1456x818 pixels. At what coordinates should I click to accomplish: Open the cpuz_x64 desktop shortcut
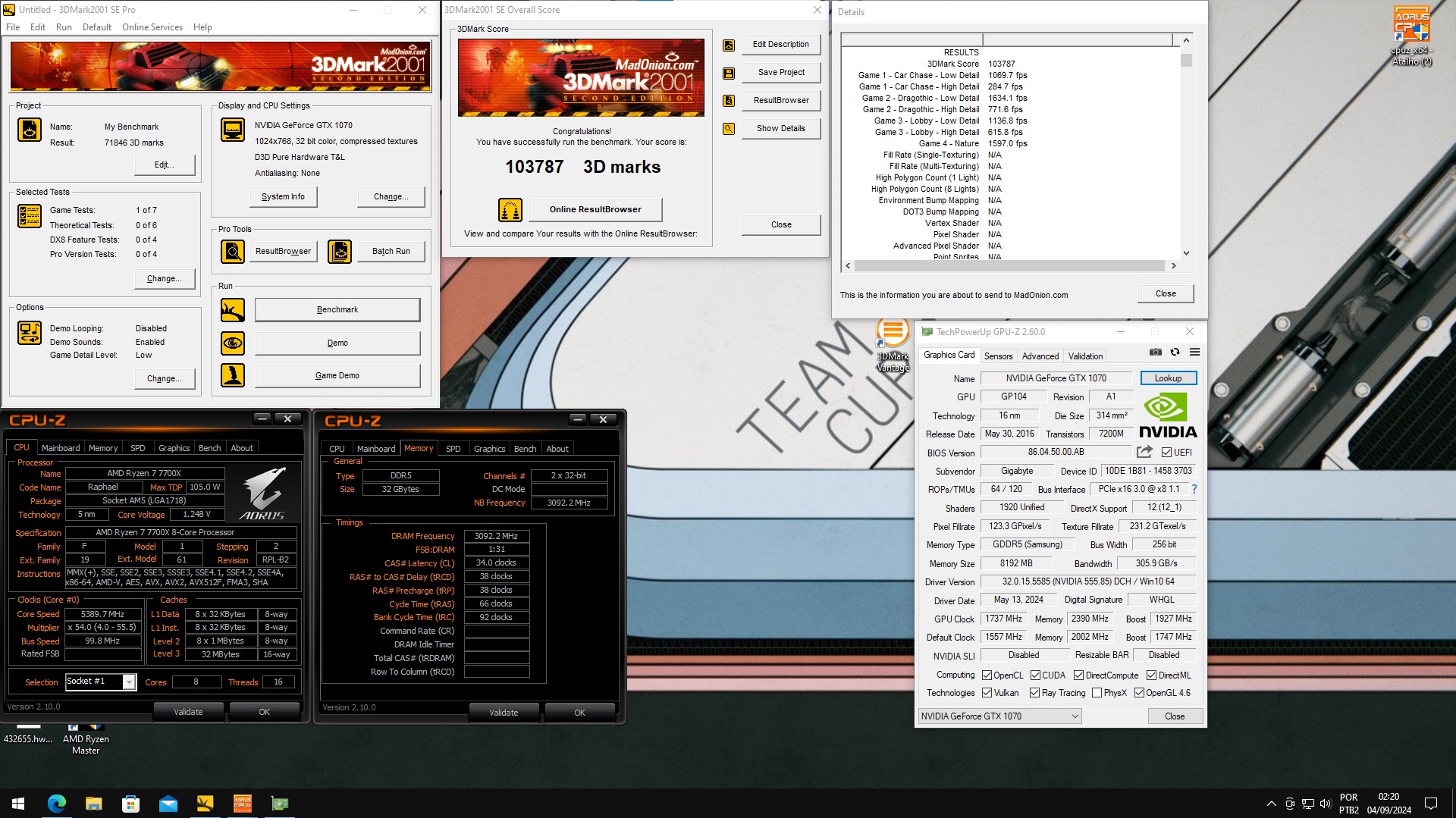tap(1411, 36)
